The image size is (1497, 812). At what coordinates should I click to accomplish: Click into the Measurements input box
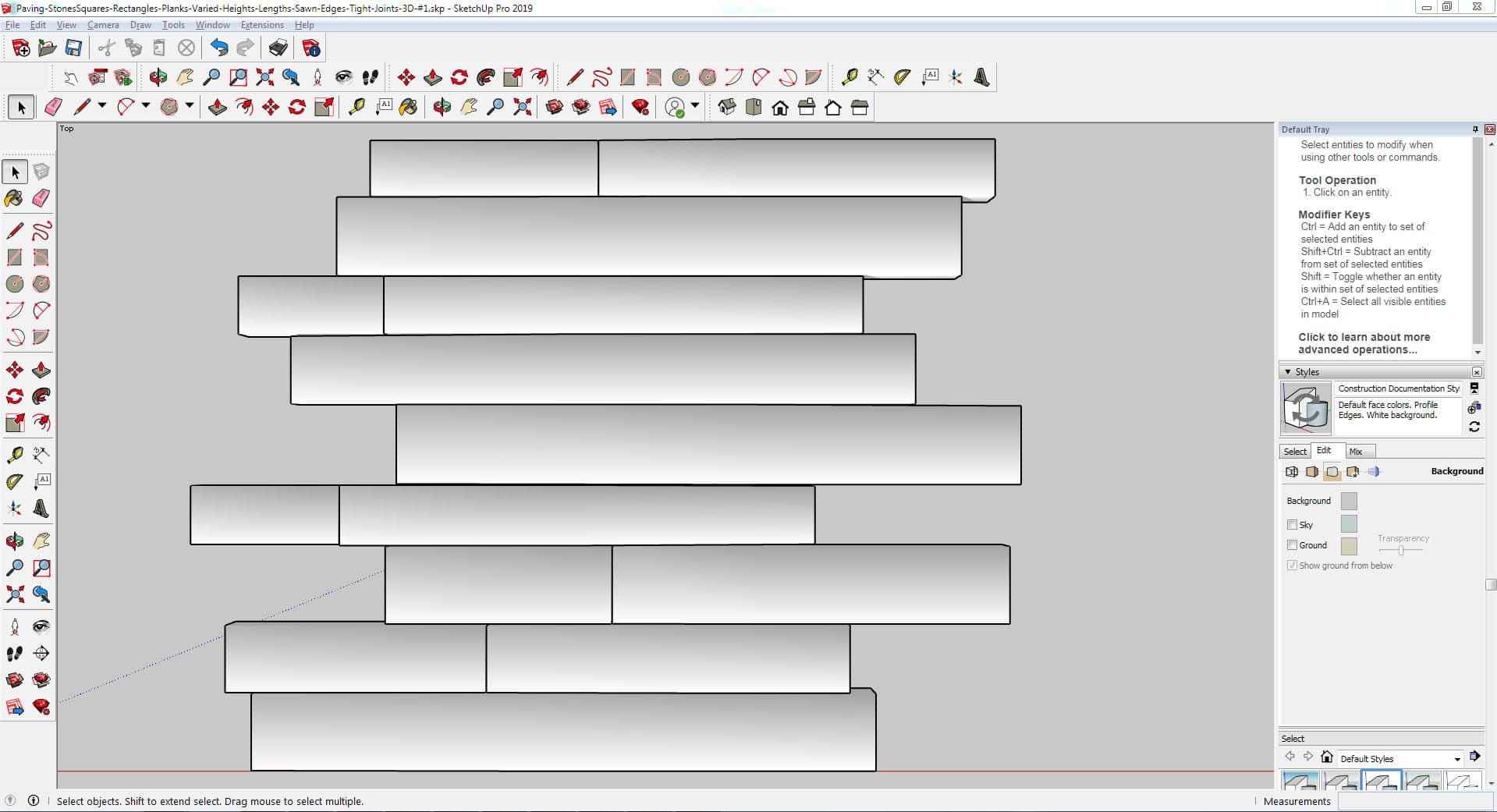[1412, 801]
